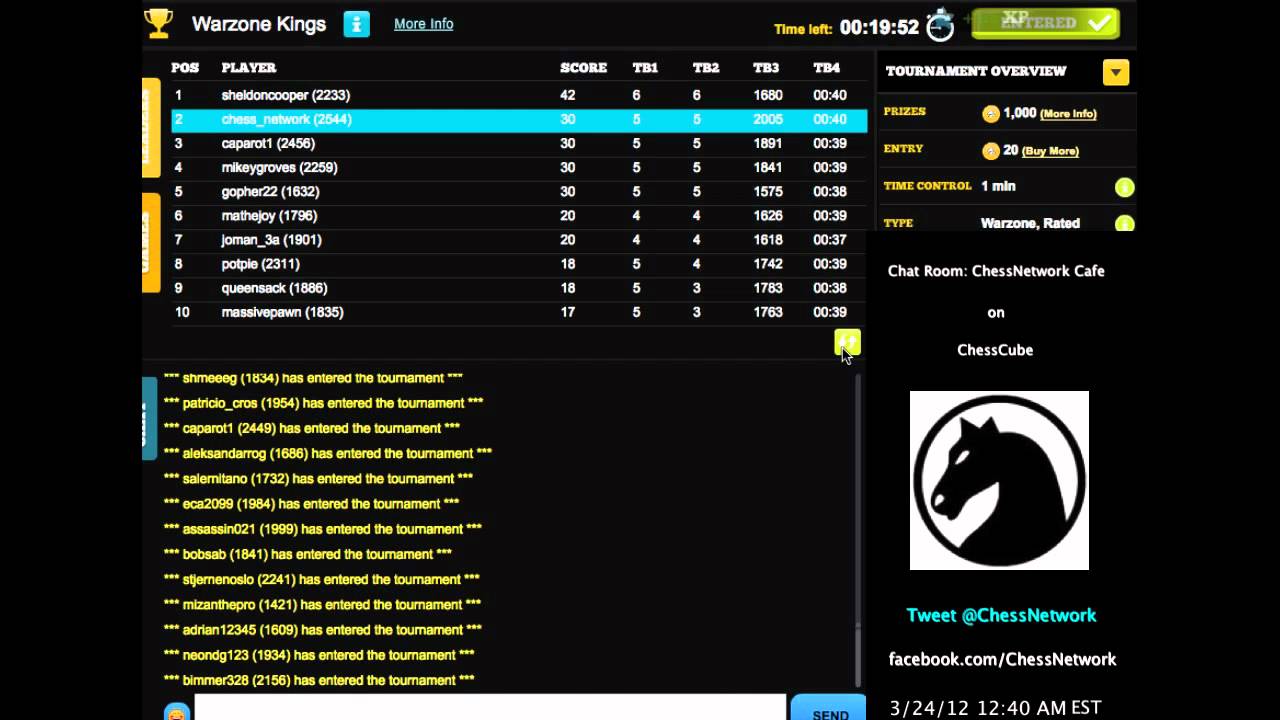The image size is (1280, 720).
Task: Click the green info icon for Time Control
Action: click(x=1124, y=187)
